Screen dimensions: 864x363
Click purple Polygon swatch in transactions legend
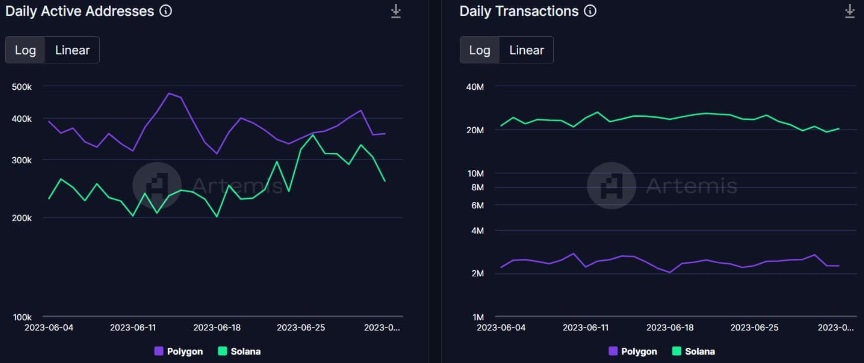click(613, 351)
